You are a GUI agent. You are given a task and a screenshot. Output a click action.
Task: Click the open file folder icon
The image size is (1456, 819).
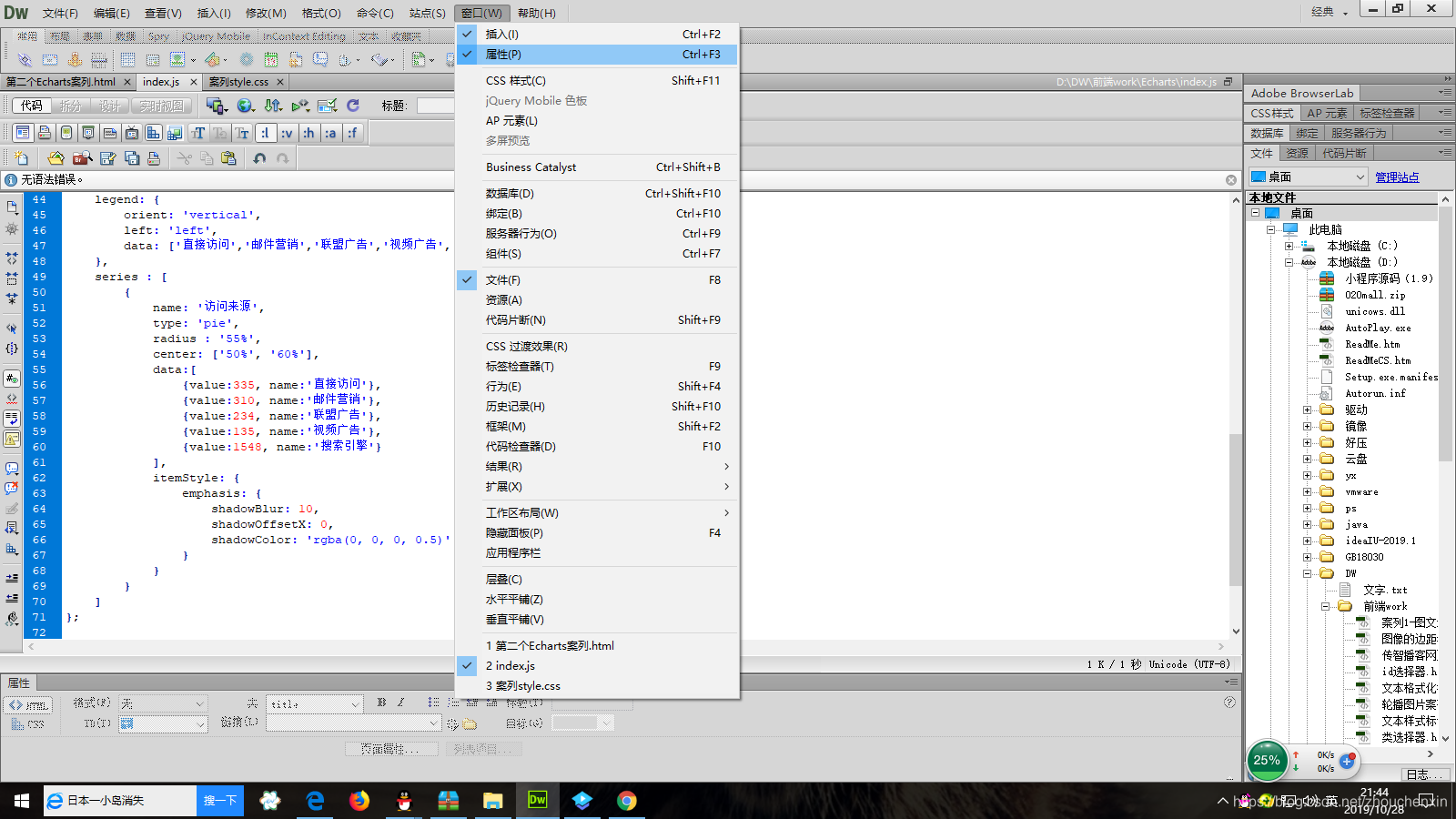[56, 158]
